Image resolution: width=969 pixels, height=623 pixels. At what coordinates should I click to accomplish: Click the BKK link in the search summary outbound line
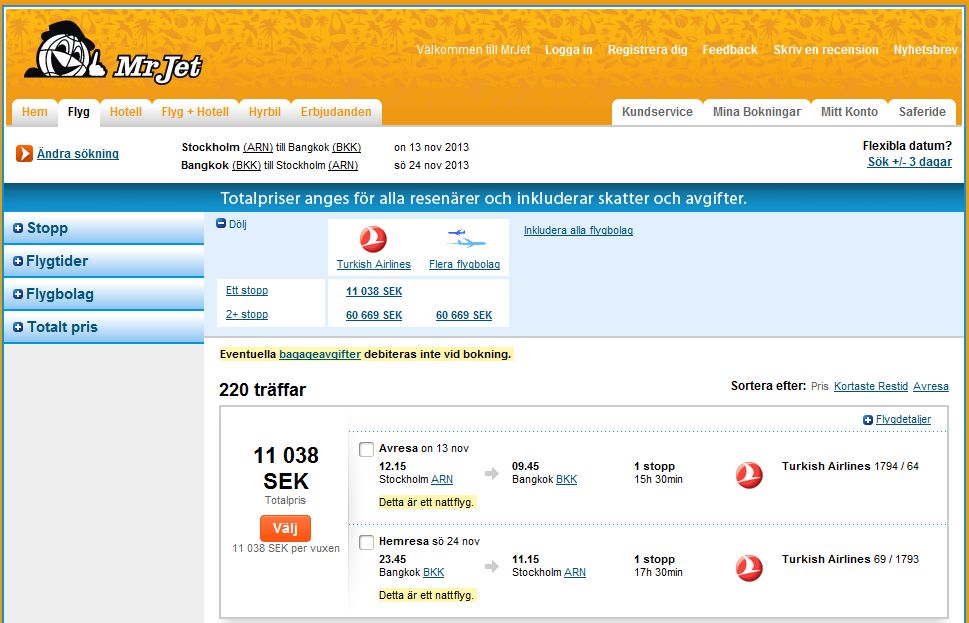[347, 148]
